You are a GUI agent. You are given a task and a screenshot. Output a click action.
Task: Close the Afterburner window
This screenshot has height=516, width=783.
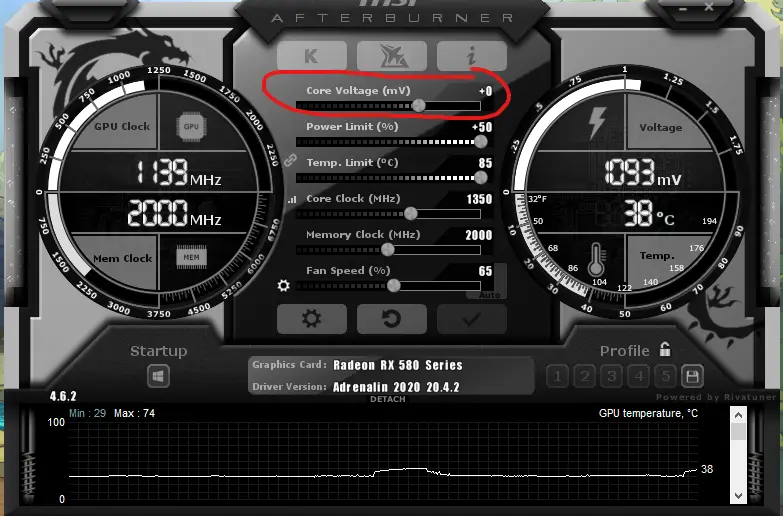click(709, 7)
